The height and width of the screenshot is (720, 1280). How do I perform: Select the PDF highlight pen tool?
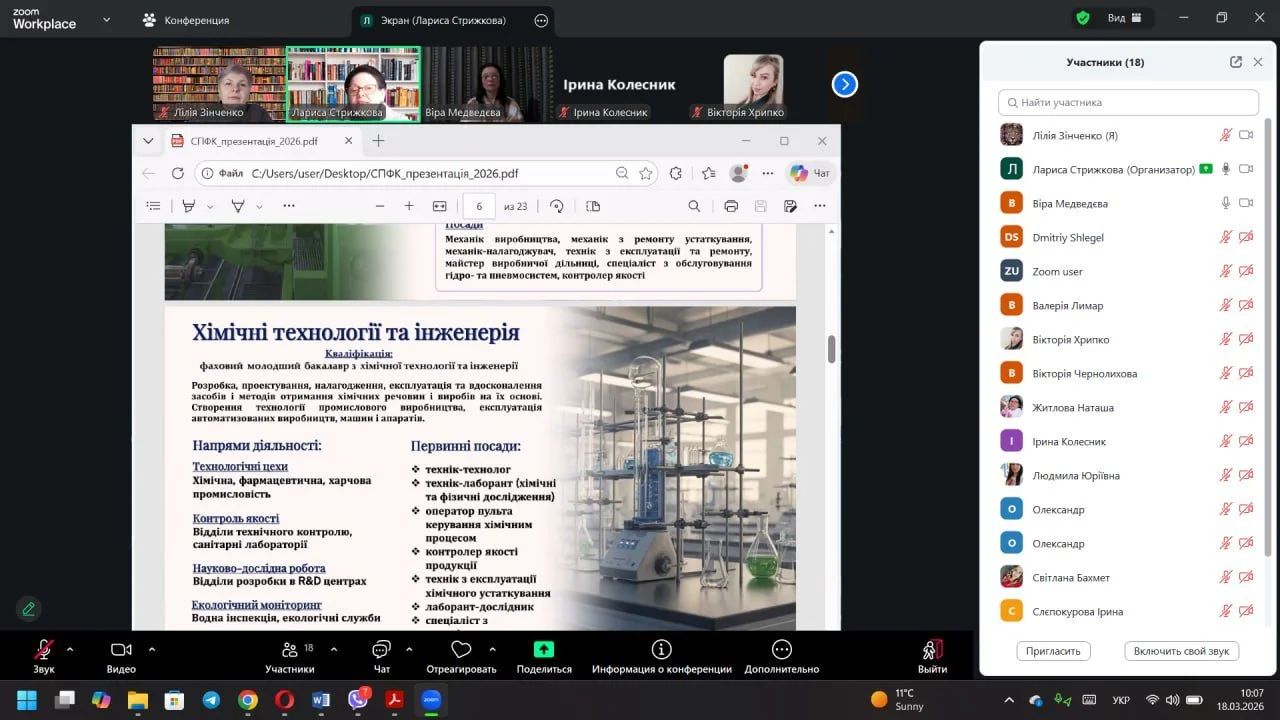click(189, 206)
